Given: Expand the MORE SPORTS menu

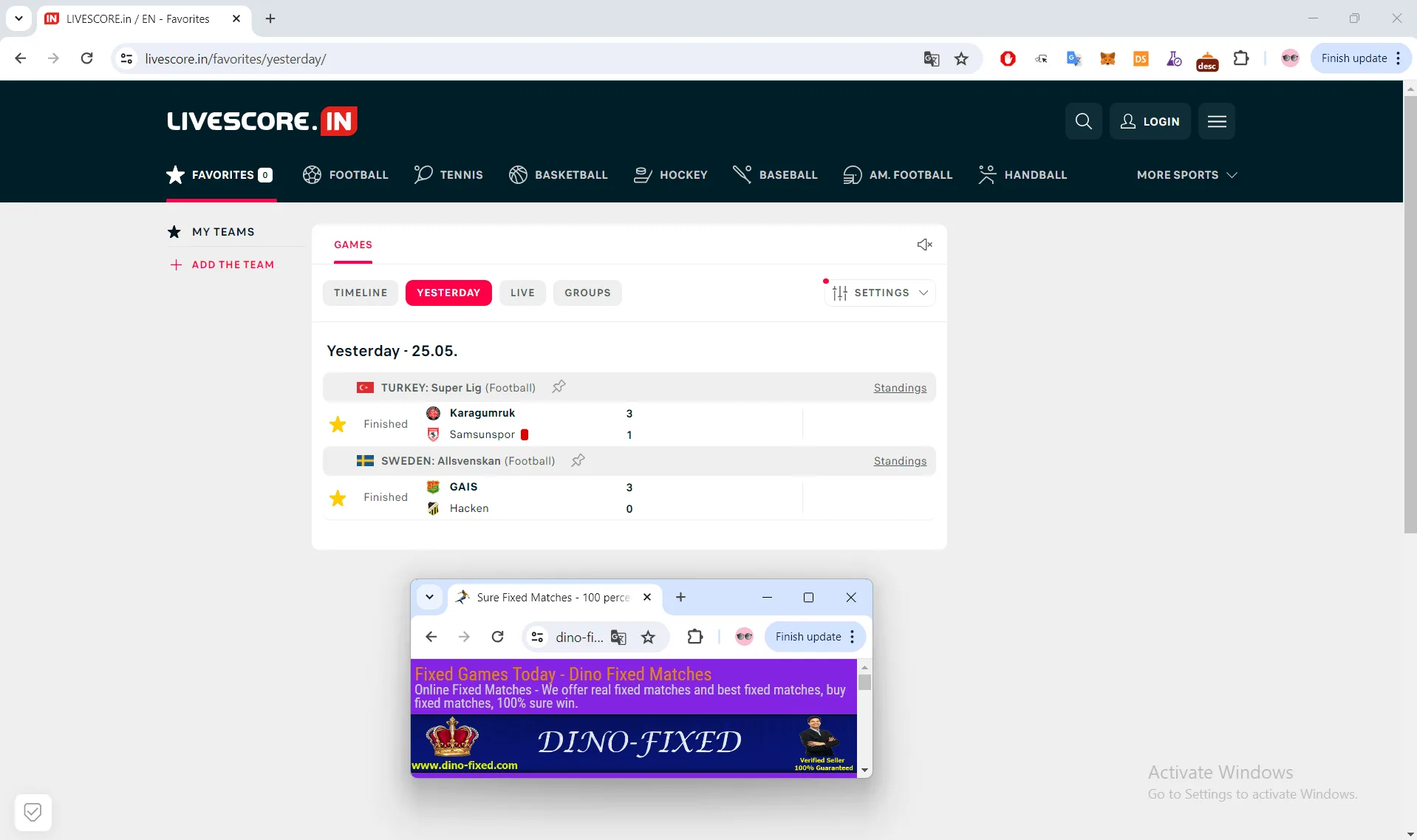Looking at the screenshot, I should click(1186, 175).
